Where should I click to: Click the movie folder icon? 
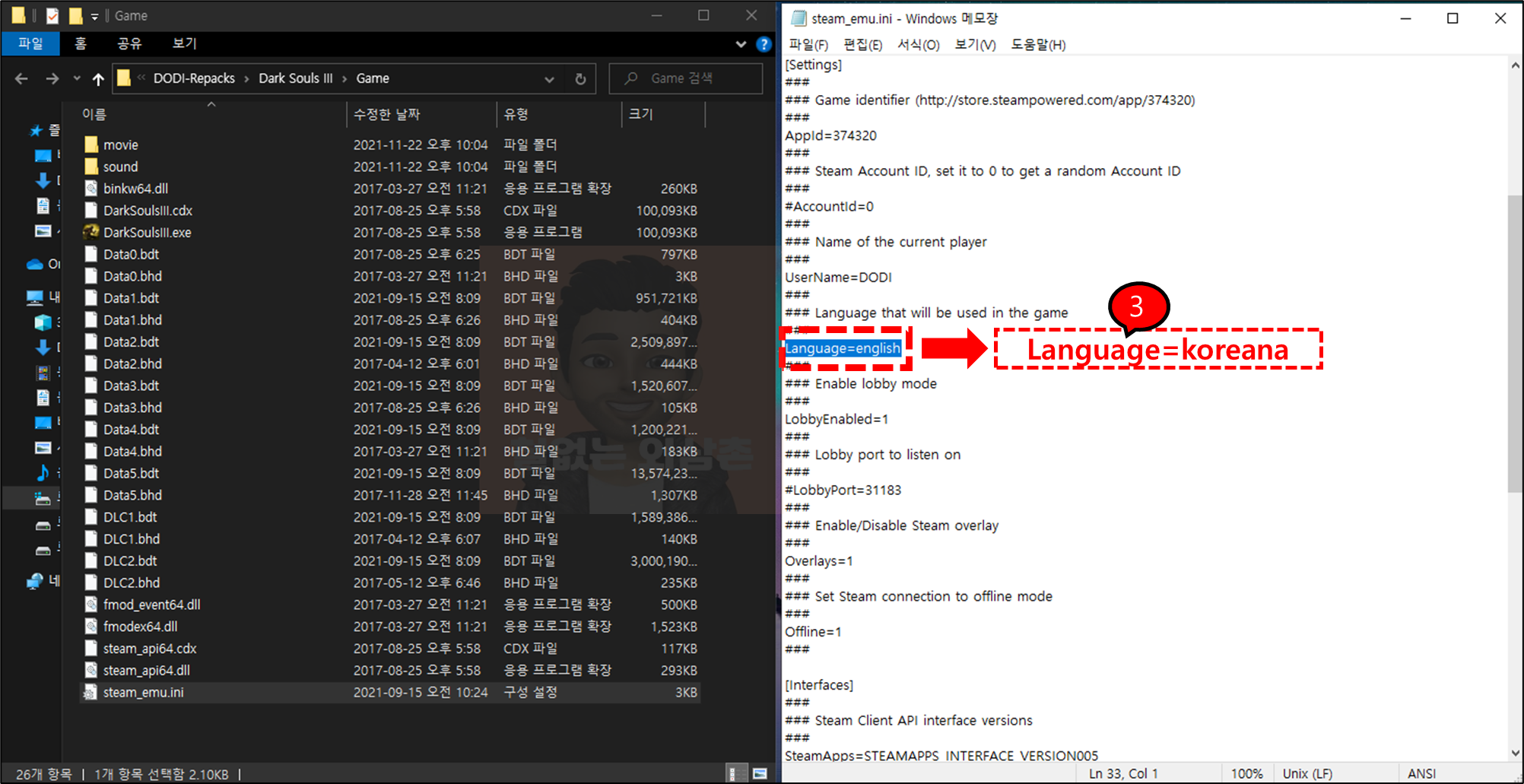click(91, 144)
